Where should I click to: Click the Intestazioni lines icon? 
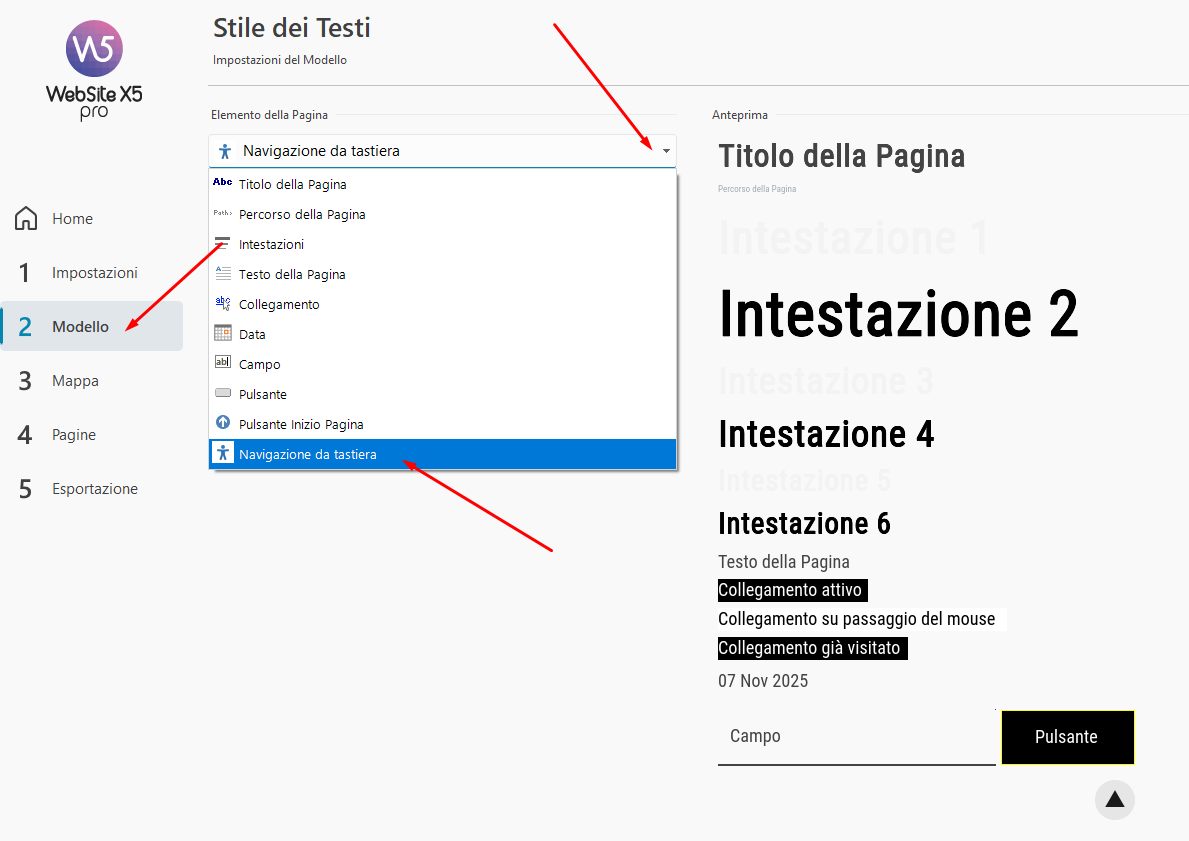(222, 244)
